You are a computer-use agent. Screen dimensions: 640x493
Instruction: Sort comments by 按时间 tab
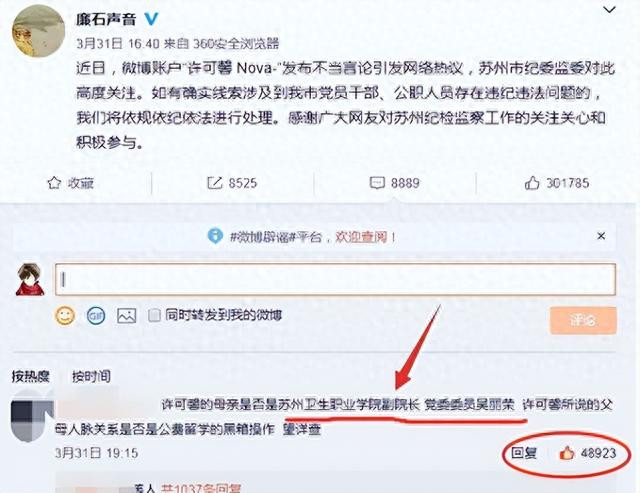91,376
